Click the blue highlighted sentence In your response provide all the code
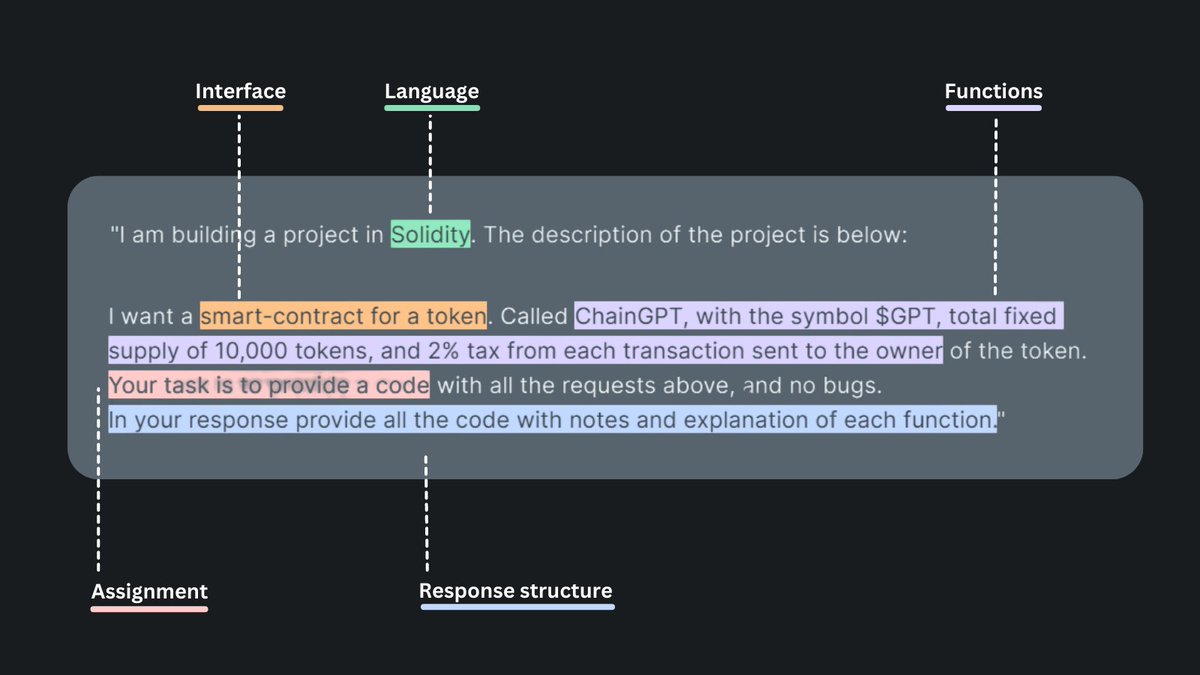The image size is (1200, 675). coord(552,419)
